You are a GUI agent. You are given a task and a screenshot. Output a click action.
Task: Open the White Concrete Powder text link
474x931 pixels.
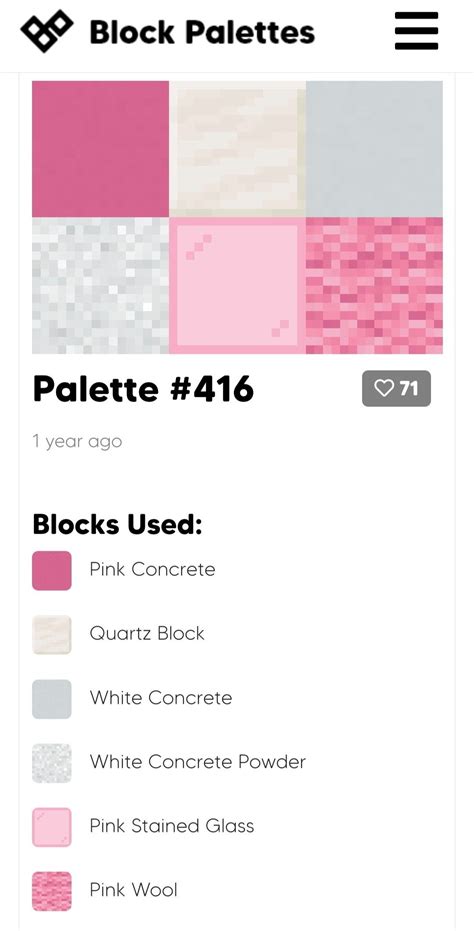(x=197, y=762)
